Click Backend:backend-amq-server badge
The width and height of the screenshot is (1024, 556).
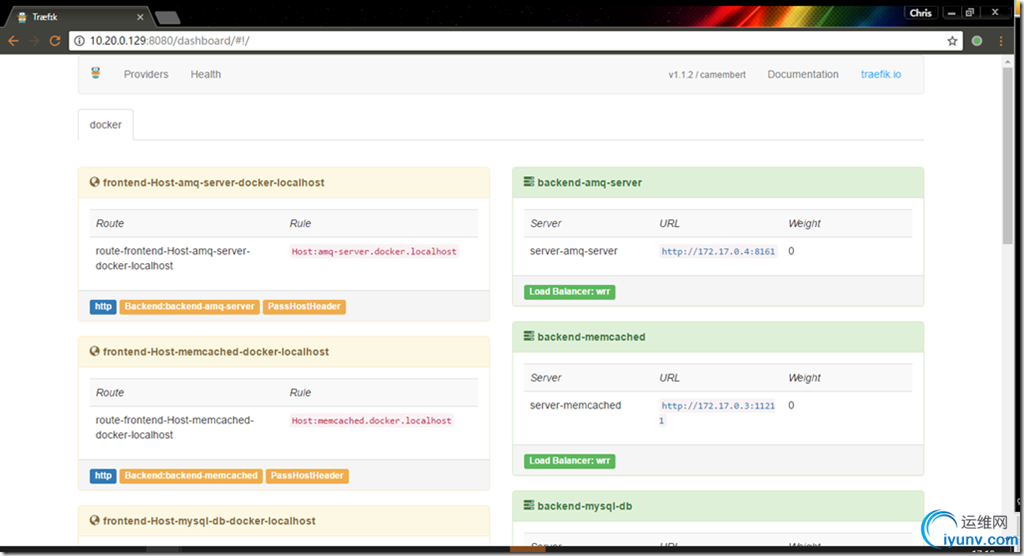(x=189, y=306)
